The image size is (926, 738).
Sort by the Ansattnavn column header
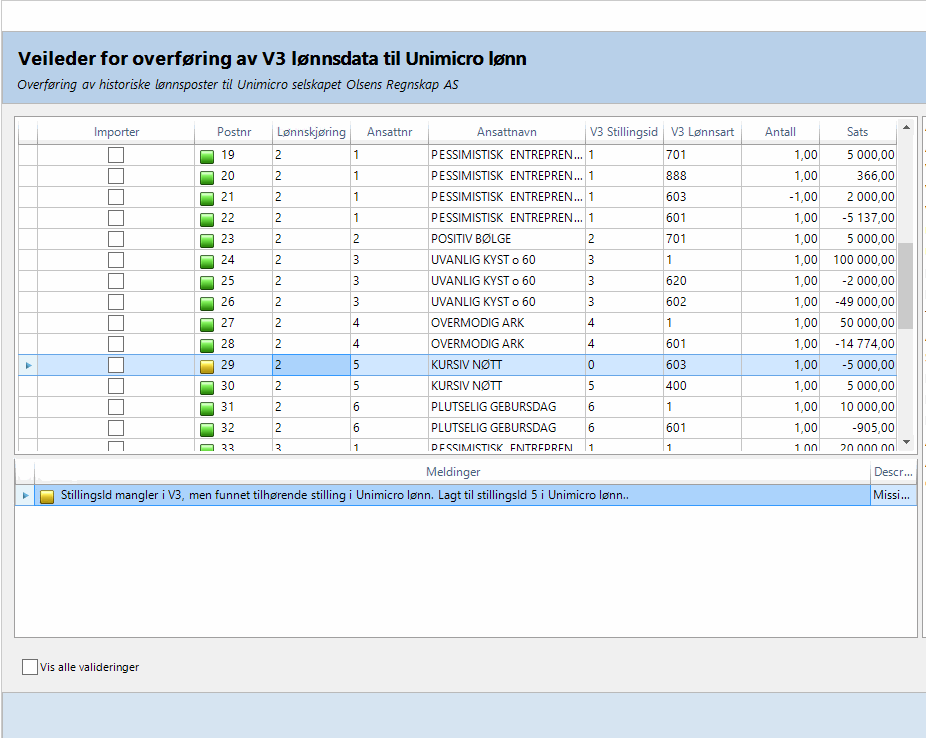point(506,132)
